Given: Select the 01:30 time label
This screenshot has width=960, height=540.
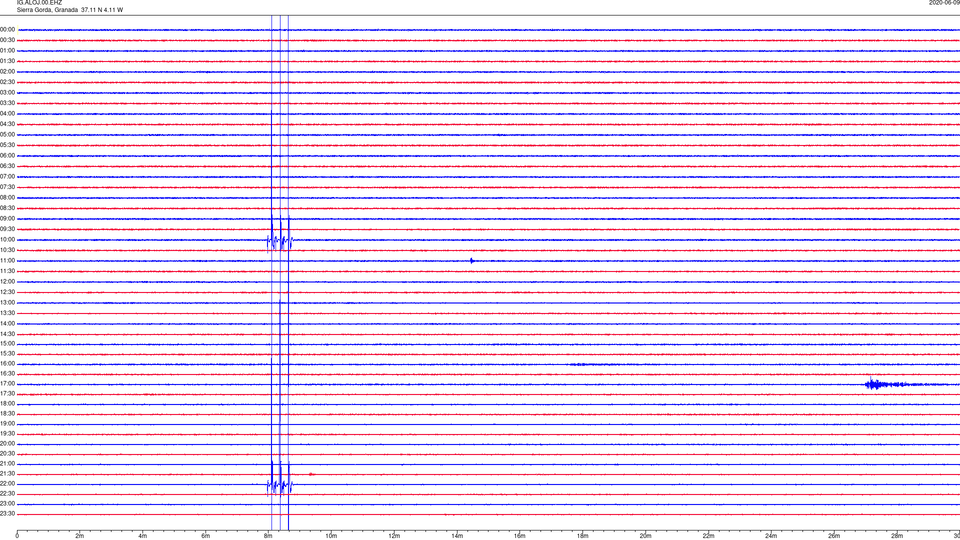Looking at the screenshot, I should [8, 61].
